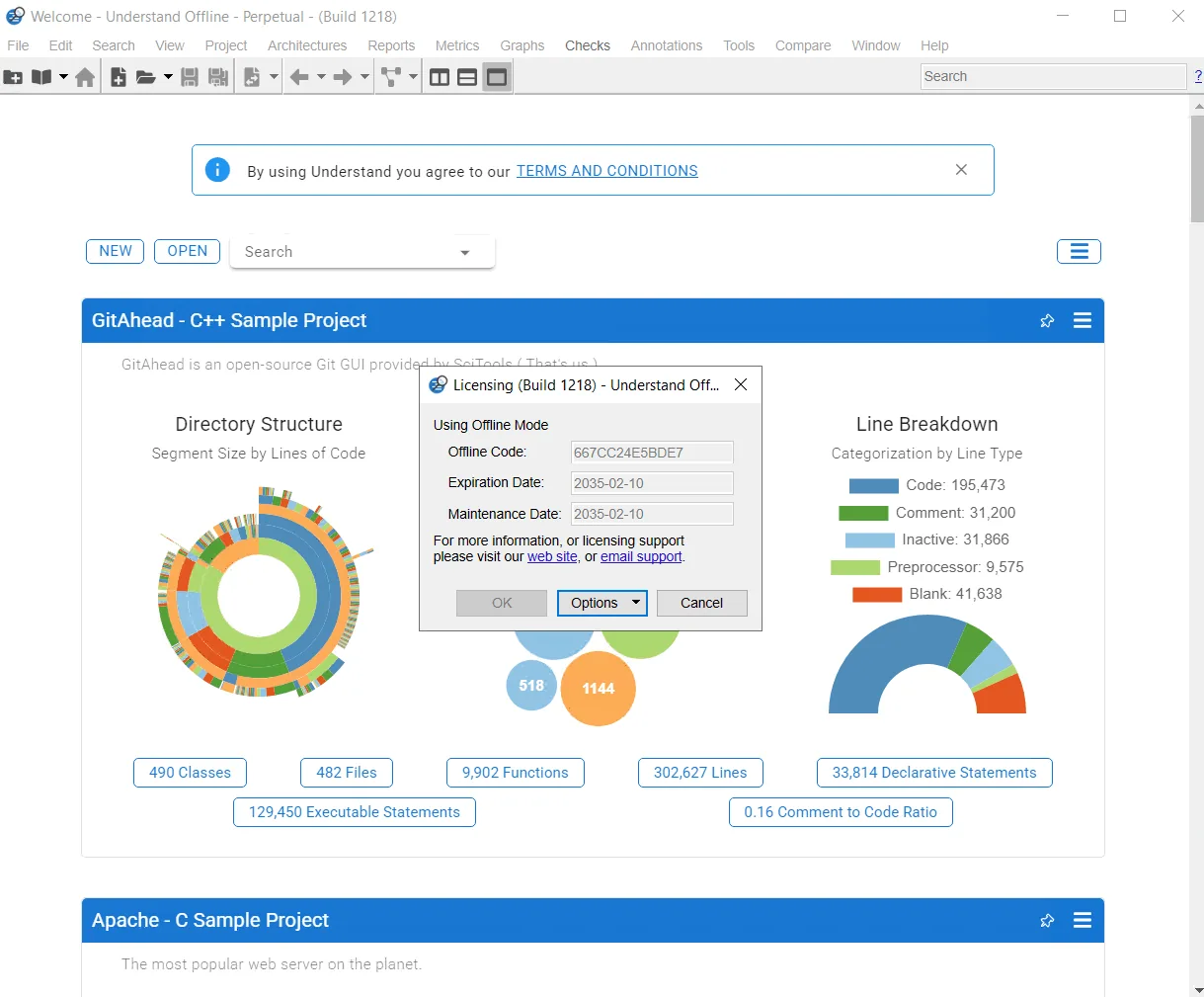Click the Offline Code field
Viewport: 1204px width, 997px height.
pos(652,453)
